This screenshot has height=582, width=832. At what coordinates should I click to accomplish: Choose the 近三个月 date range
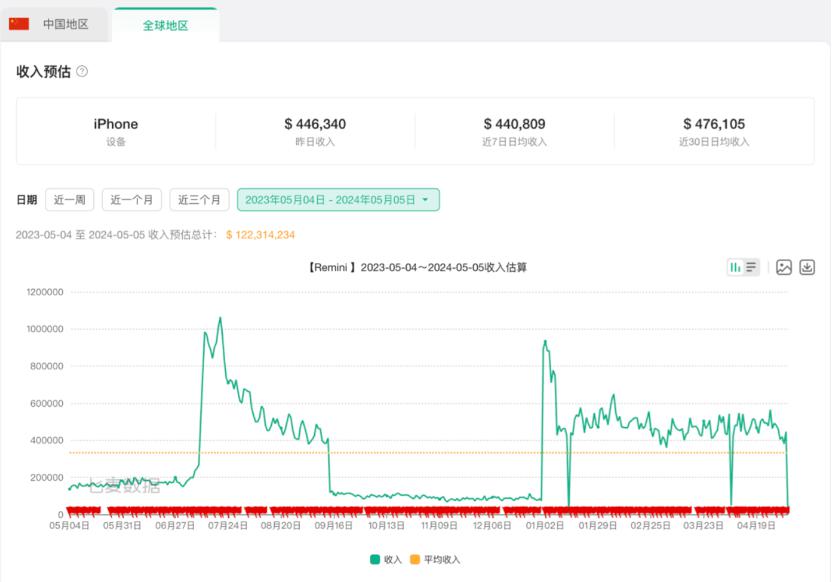pos(199,199)
